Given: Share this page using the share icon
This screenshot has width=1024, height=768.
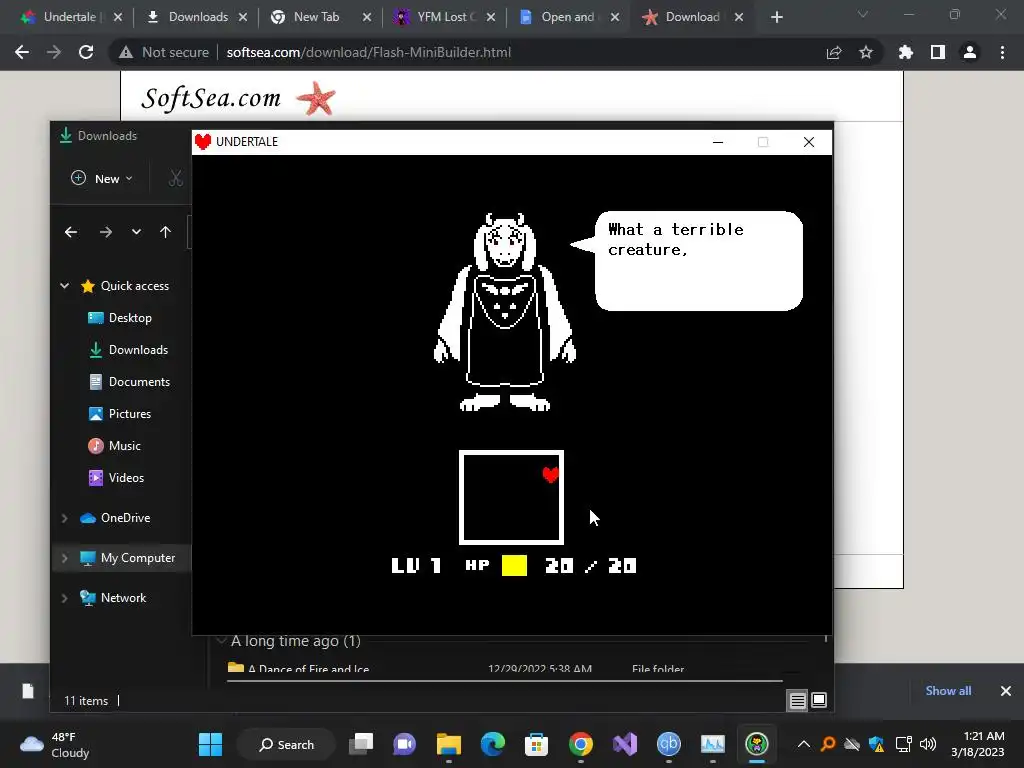Looking at the screenshot, I should click(834, 52).
